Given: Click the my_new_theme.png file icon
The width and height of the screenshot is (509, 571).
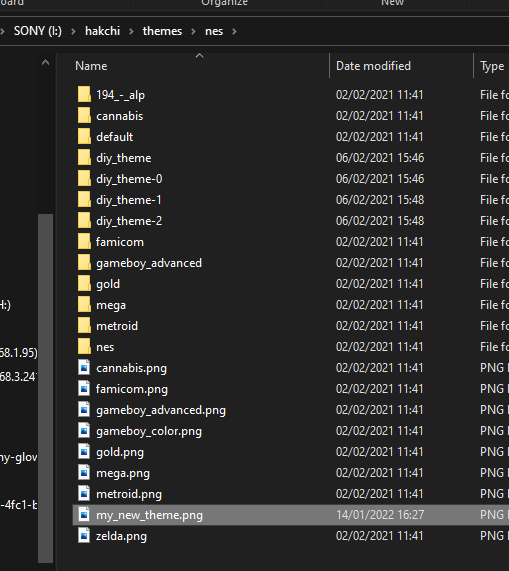Looking at the screenshot, I should tap(84, 515).
